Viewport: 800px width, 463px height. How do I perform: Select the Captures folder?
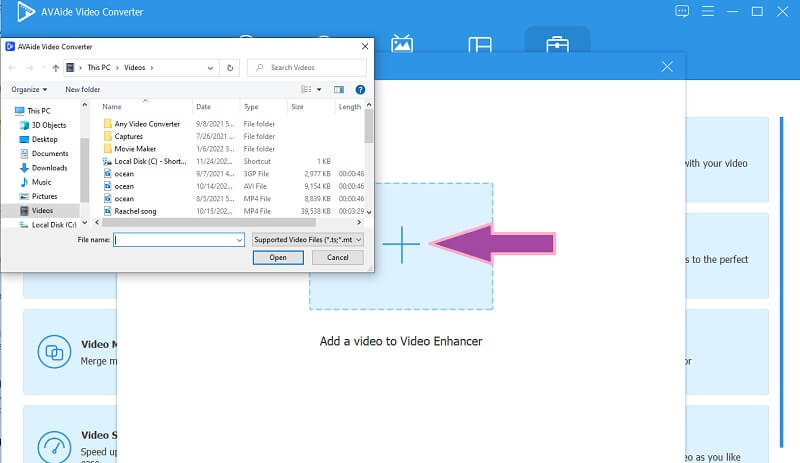click(129, 136)
